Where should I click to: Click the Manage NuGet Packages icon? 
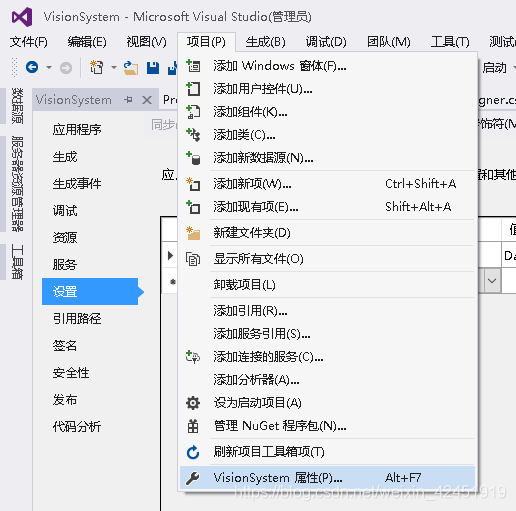(x=193, y=426)
